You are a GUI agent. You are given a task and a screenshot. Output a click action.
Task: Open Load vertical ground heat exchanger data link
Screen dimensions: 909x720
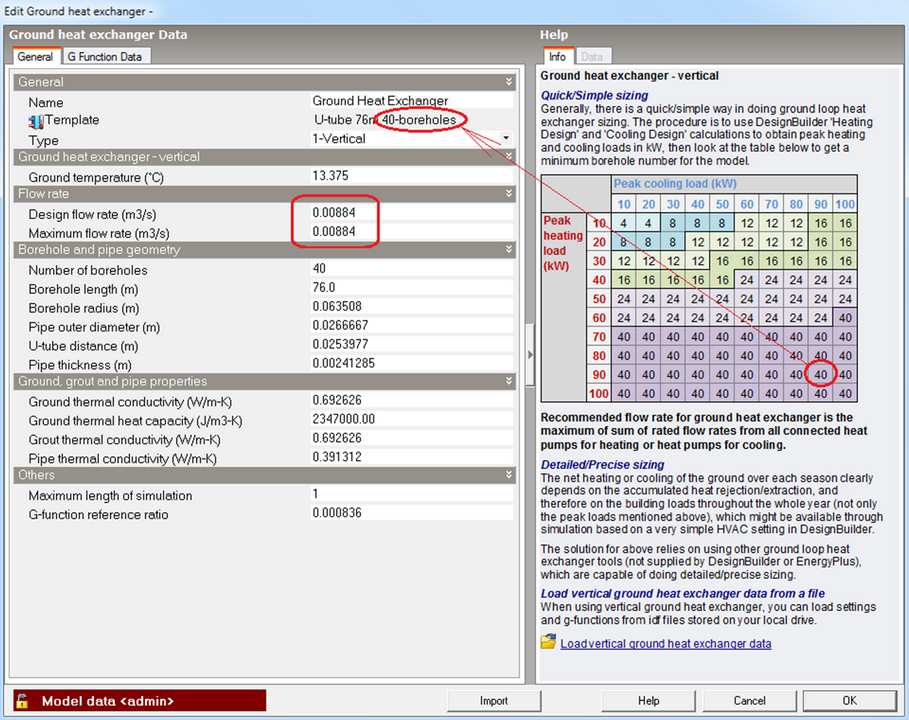pos(665,643)
